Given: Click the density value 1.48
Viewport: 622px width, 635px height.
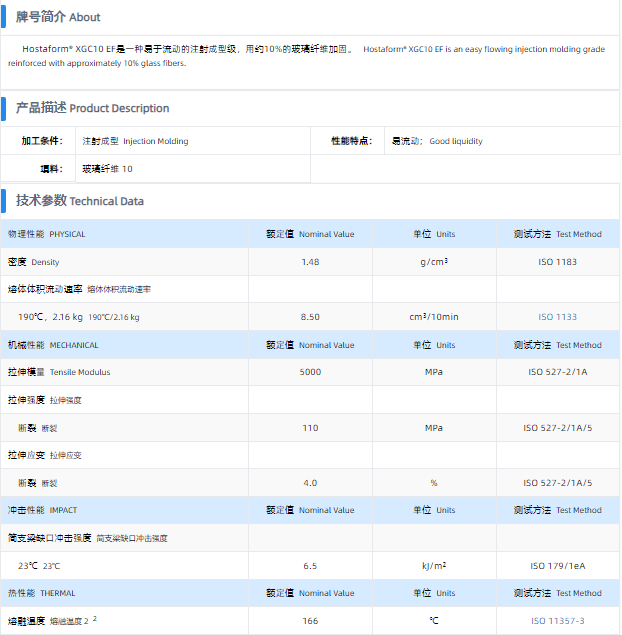Looking at the screenshot, I should [310, 262].
